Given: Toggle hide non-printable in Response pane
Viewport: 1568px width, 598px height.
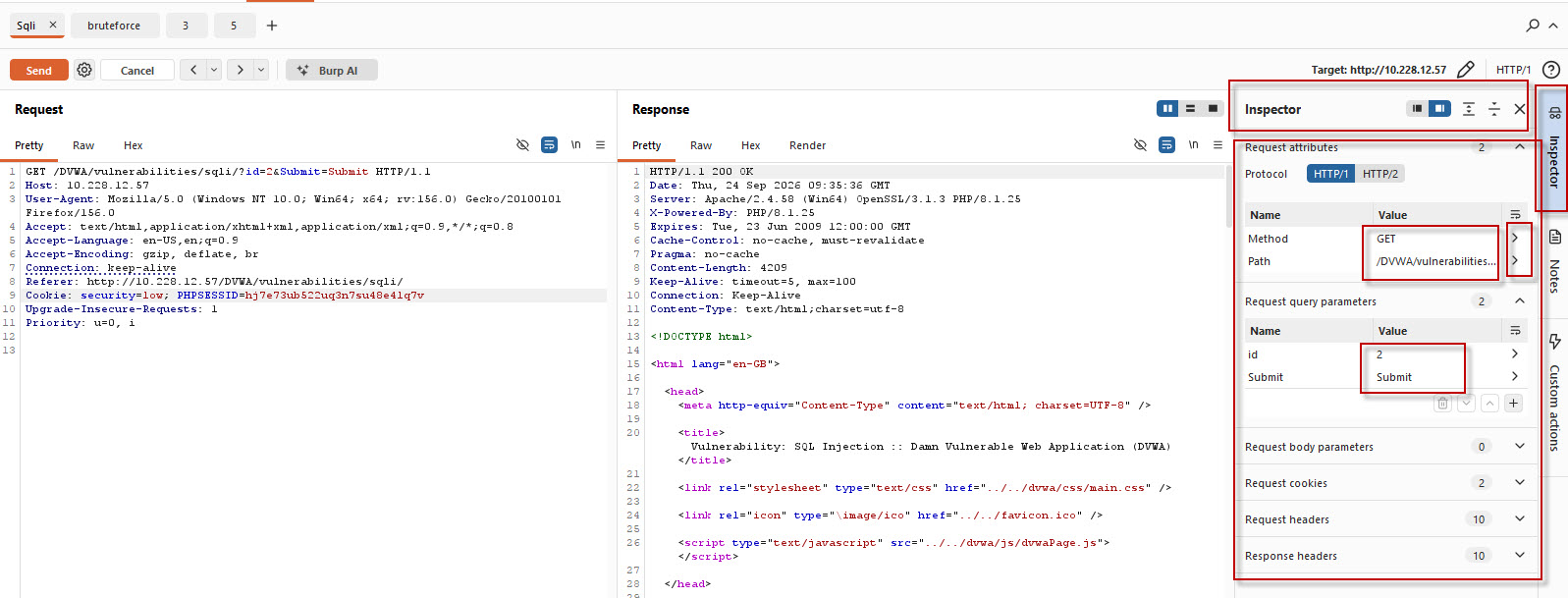Looking at the screenshot, I should (x=1140, y=144).
